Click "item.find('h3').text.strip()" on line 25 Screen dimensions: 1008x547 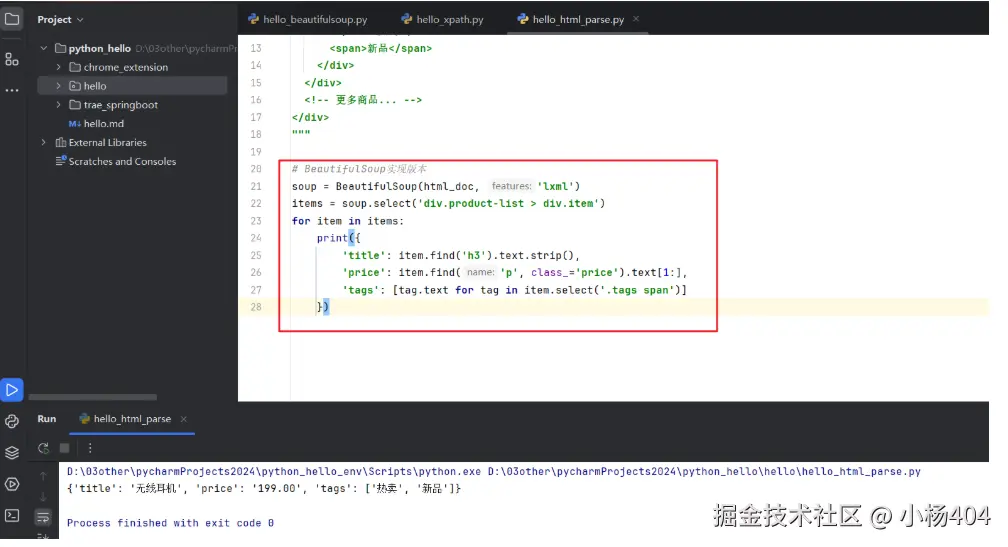tap(489, 255)
